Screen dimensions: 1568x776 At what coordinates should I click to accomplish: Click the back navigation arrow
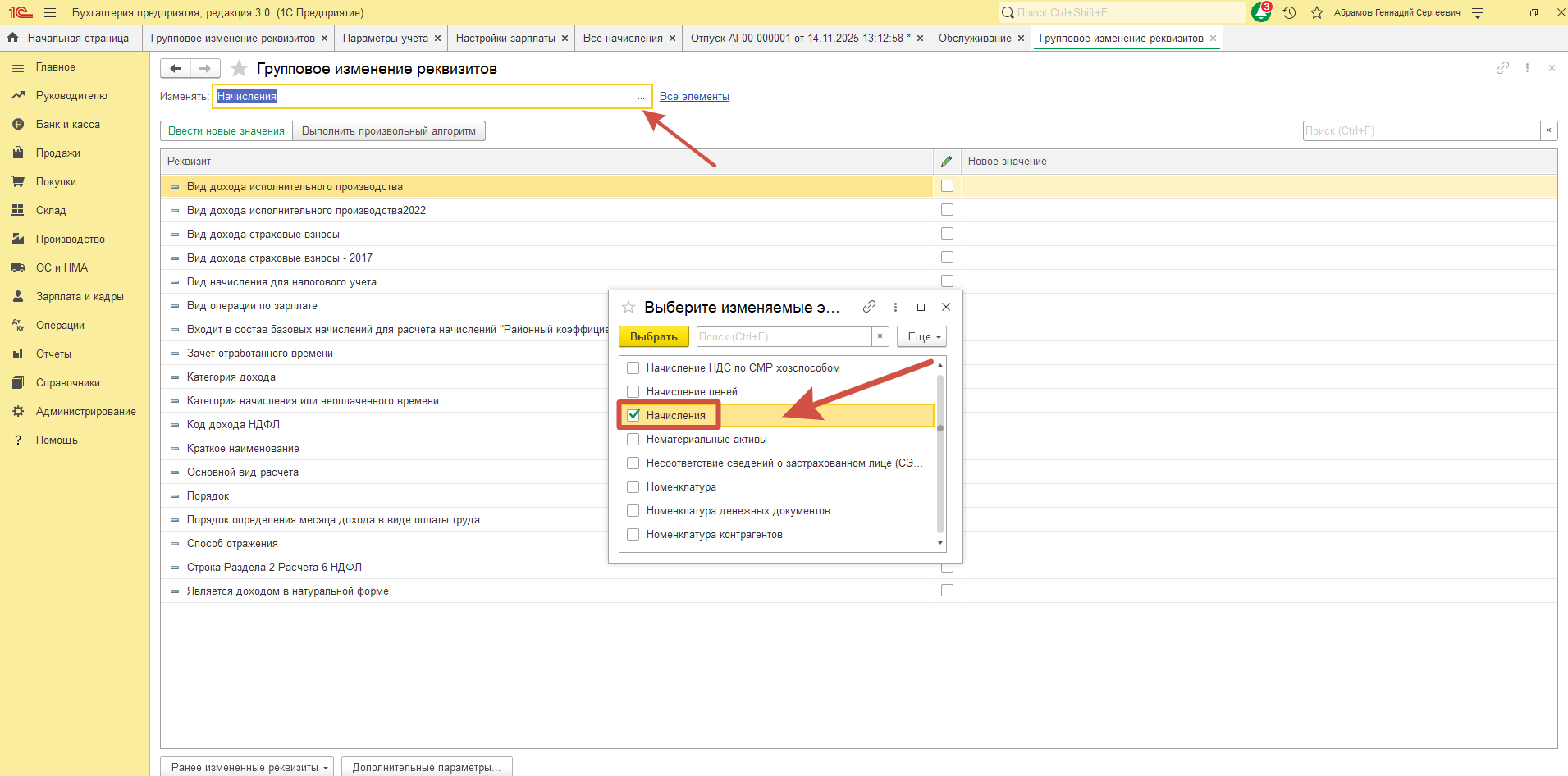pyautogui.click(x=176, y=68)
